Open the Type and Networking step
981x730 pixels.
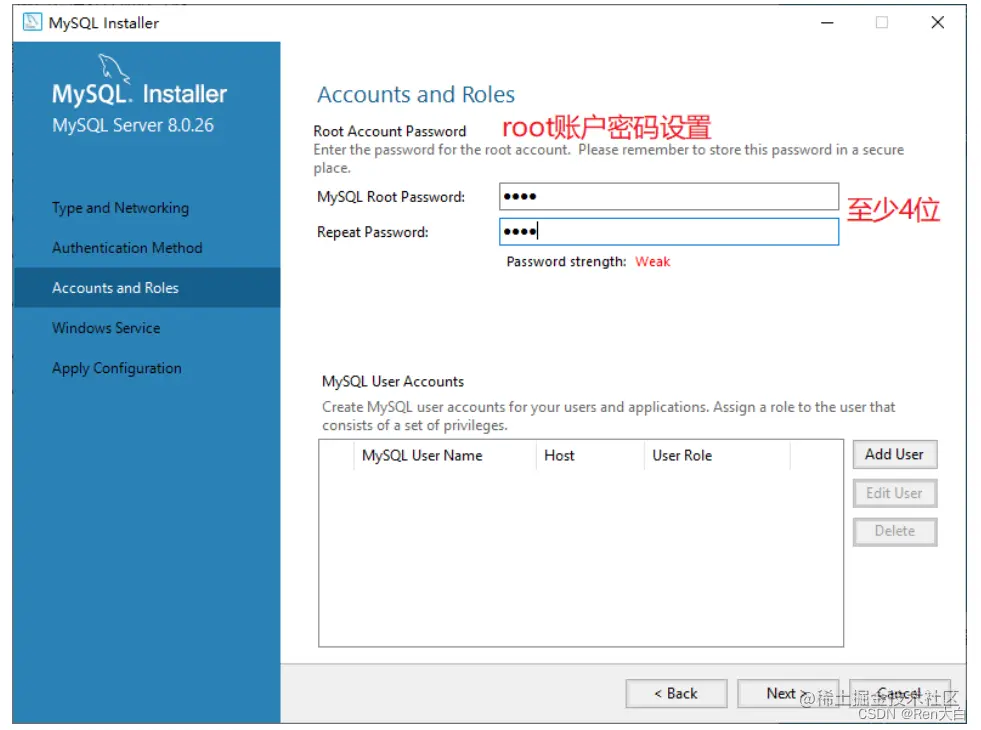(x=120, y=208)
